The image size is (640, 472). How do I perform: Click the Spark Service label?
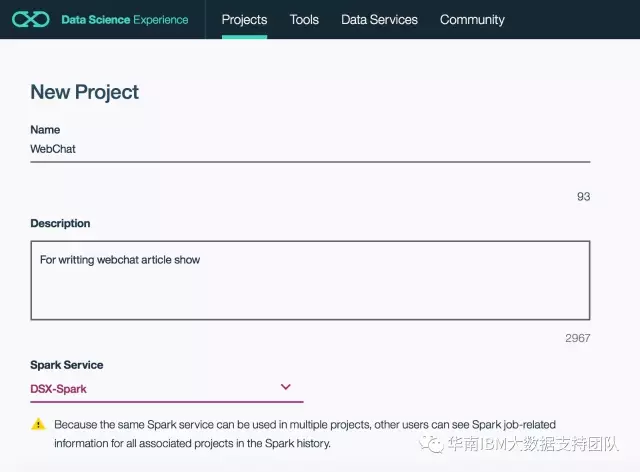tap(67, 365)
